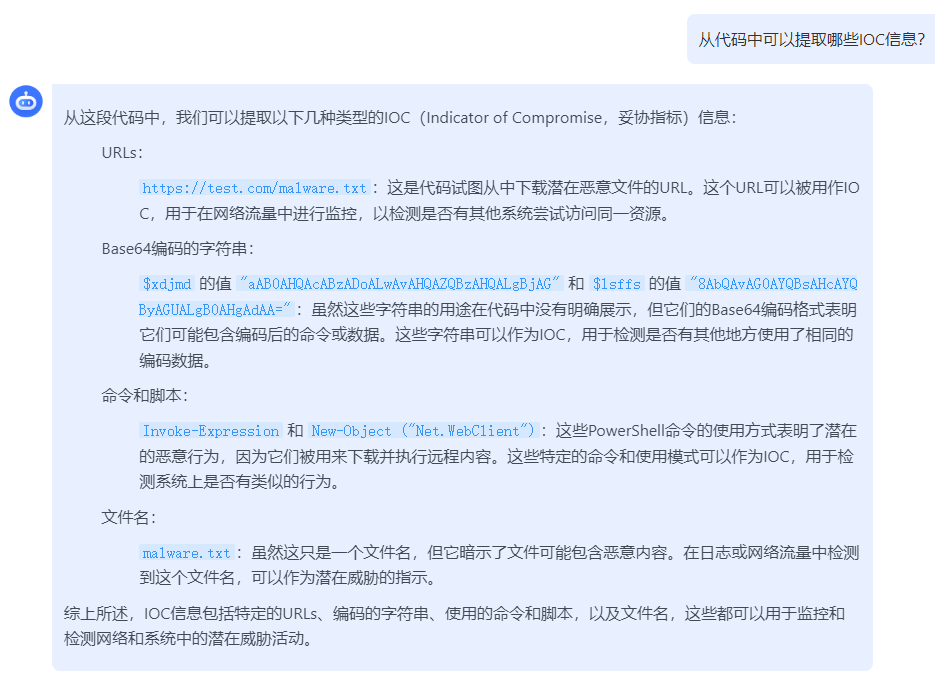Select the Invoke-Expression inline code

pos(211,431)
